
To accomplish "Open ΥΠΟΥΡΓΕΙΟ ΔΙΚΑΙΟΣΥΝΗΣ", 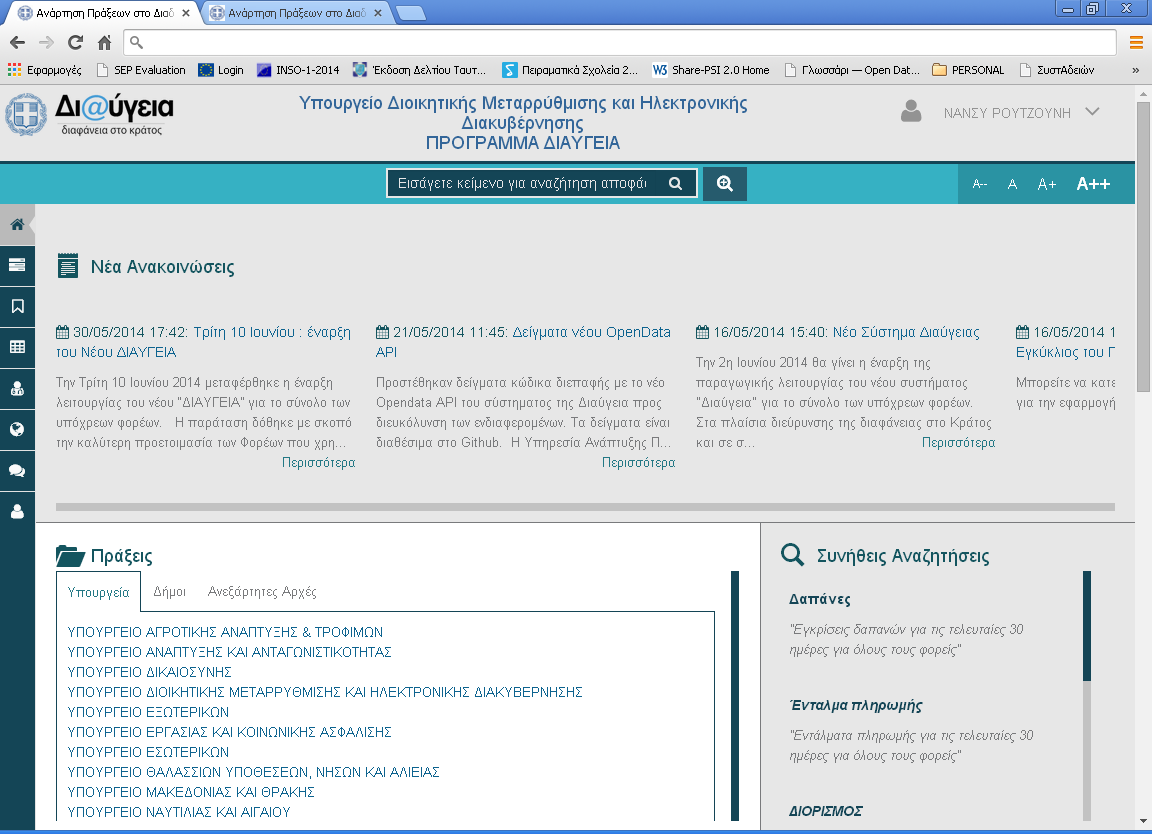I will pos(149,672).
